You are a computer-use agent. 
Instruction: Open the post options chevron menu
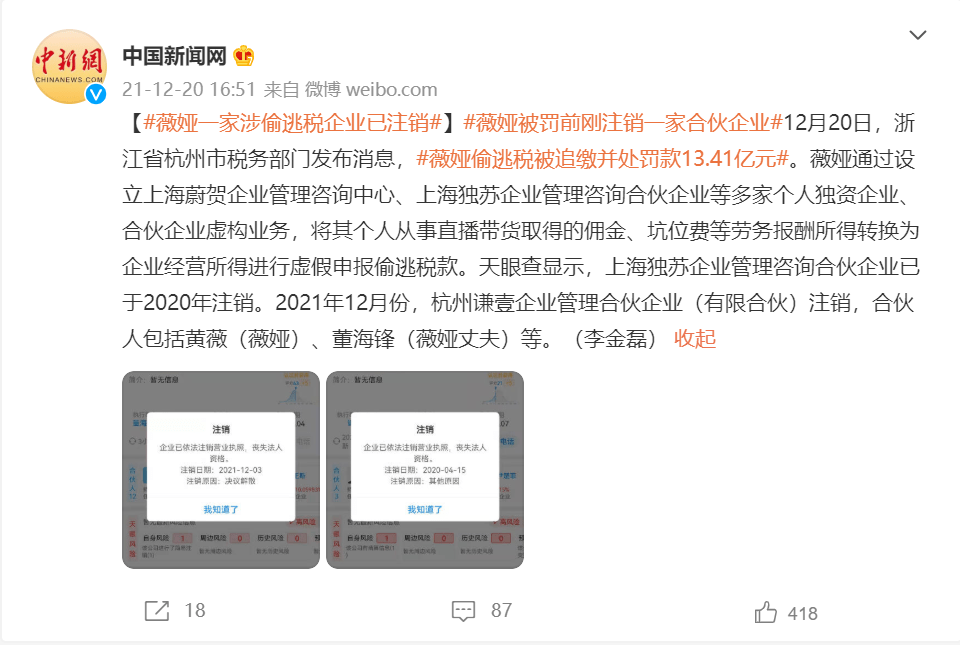tap(917, 35)
